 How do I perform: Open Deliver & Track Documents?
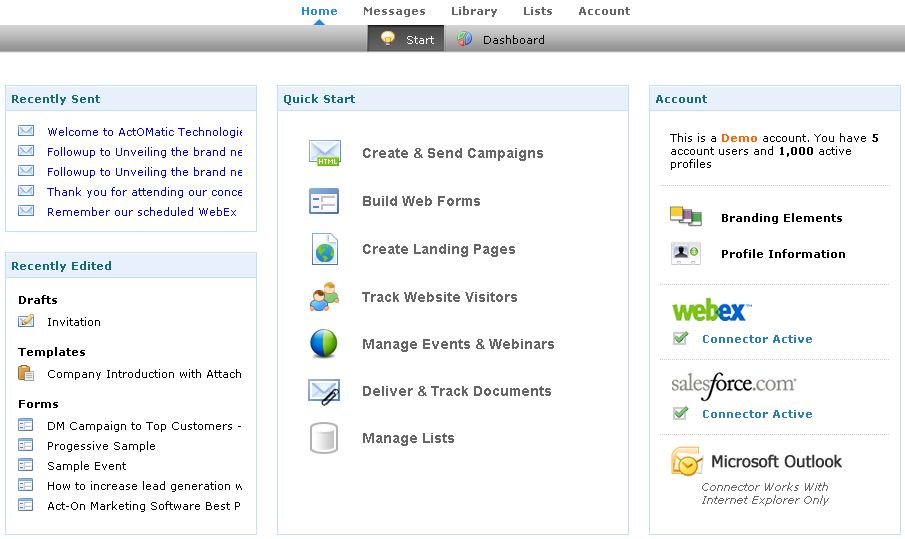tap(457, 391)
